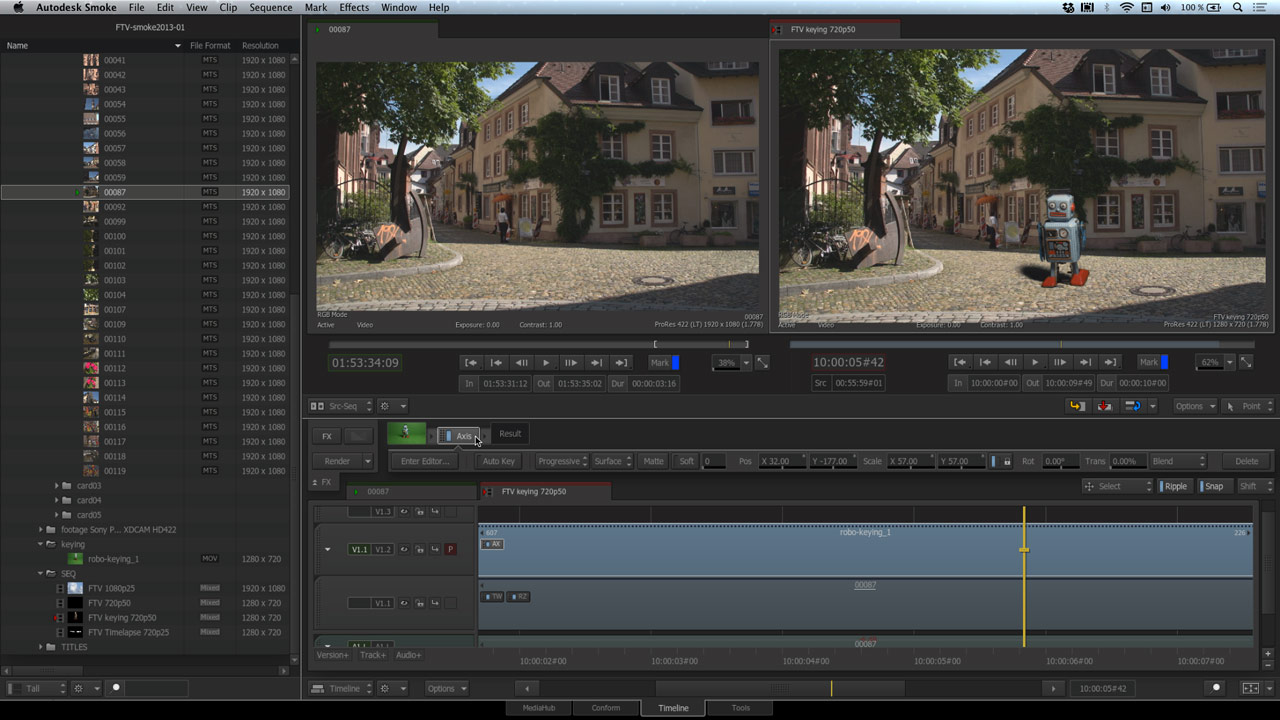Click the Enter Editor button

point(426,461)
